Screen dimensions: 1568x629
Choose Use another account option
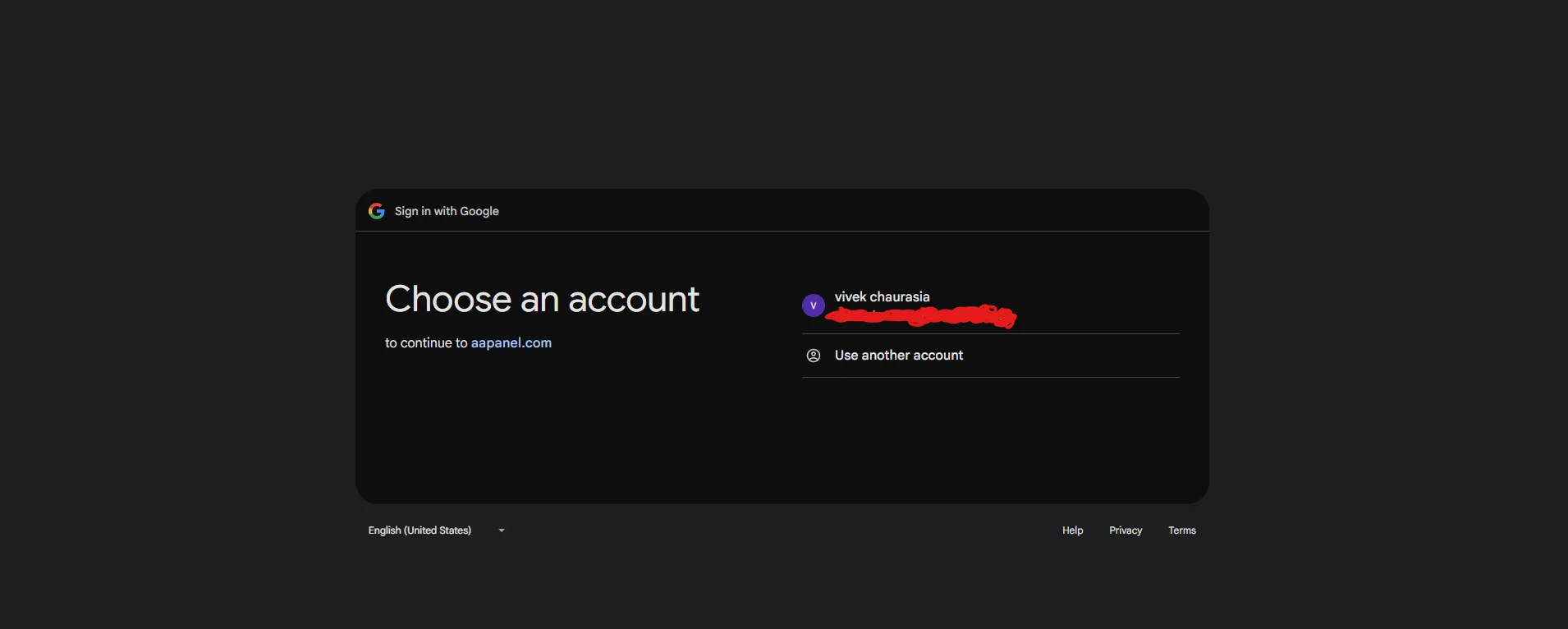coord(899,356)
